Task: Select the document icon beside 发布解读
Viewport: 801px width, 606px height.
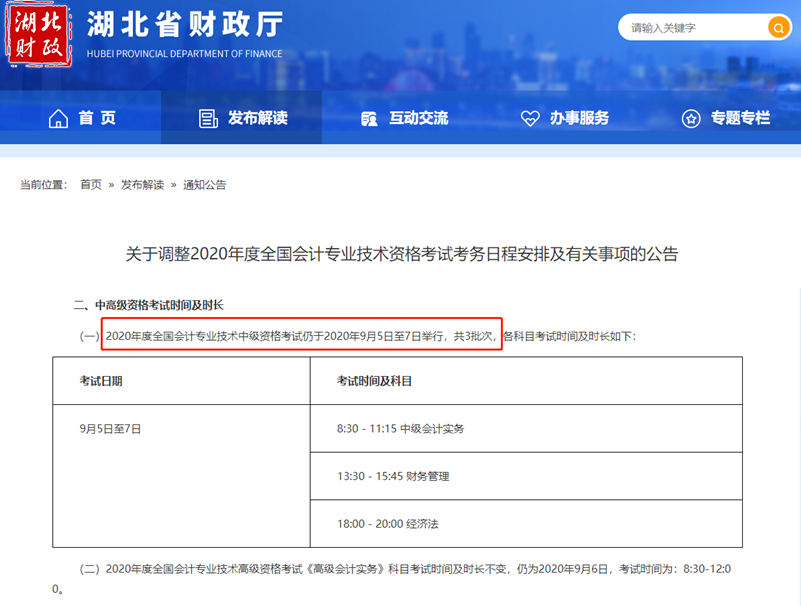Action: pyautogui.click(x=208, y=118)
